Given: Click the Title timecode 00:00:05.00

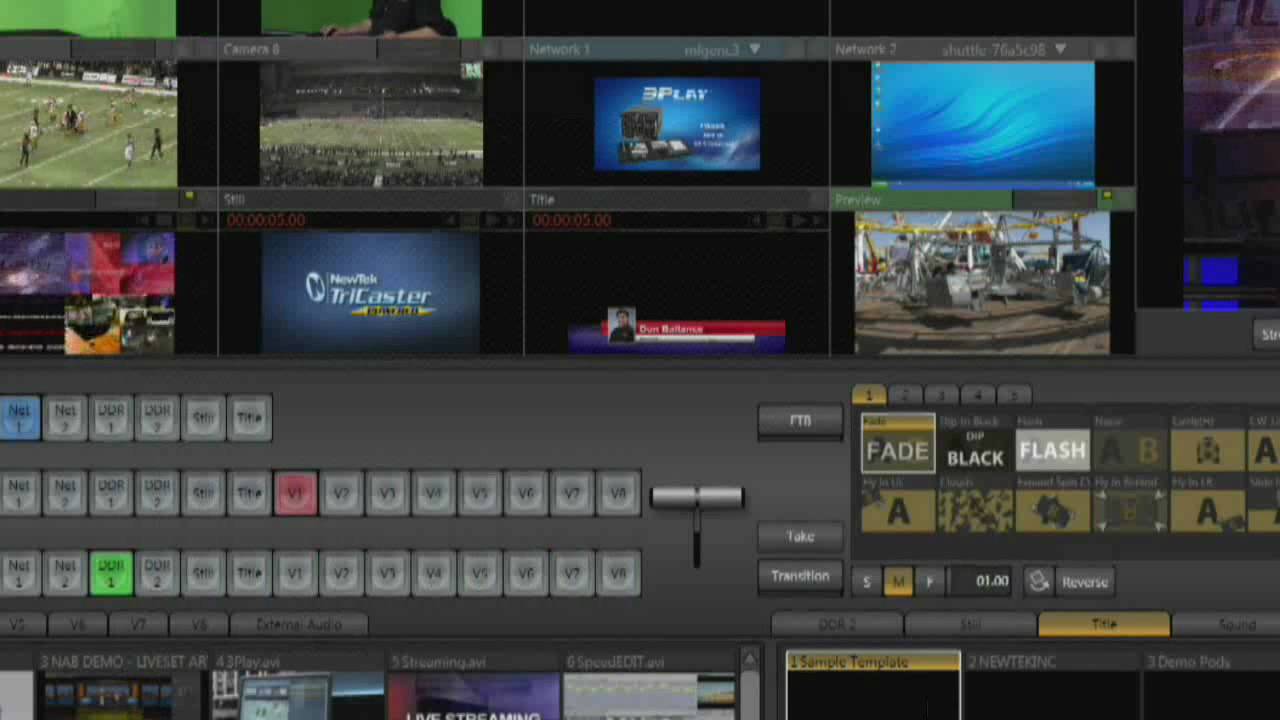Looking at the screenshot, I should pos(572,220).
